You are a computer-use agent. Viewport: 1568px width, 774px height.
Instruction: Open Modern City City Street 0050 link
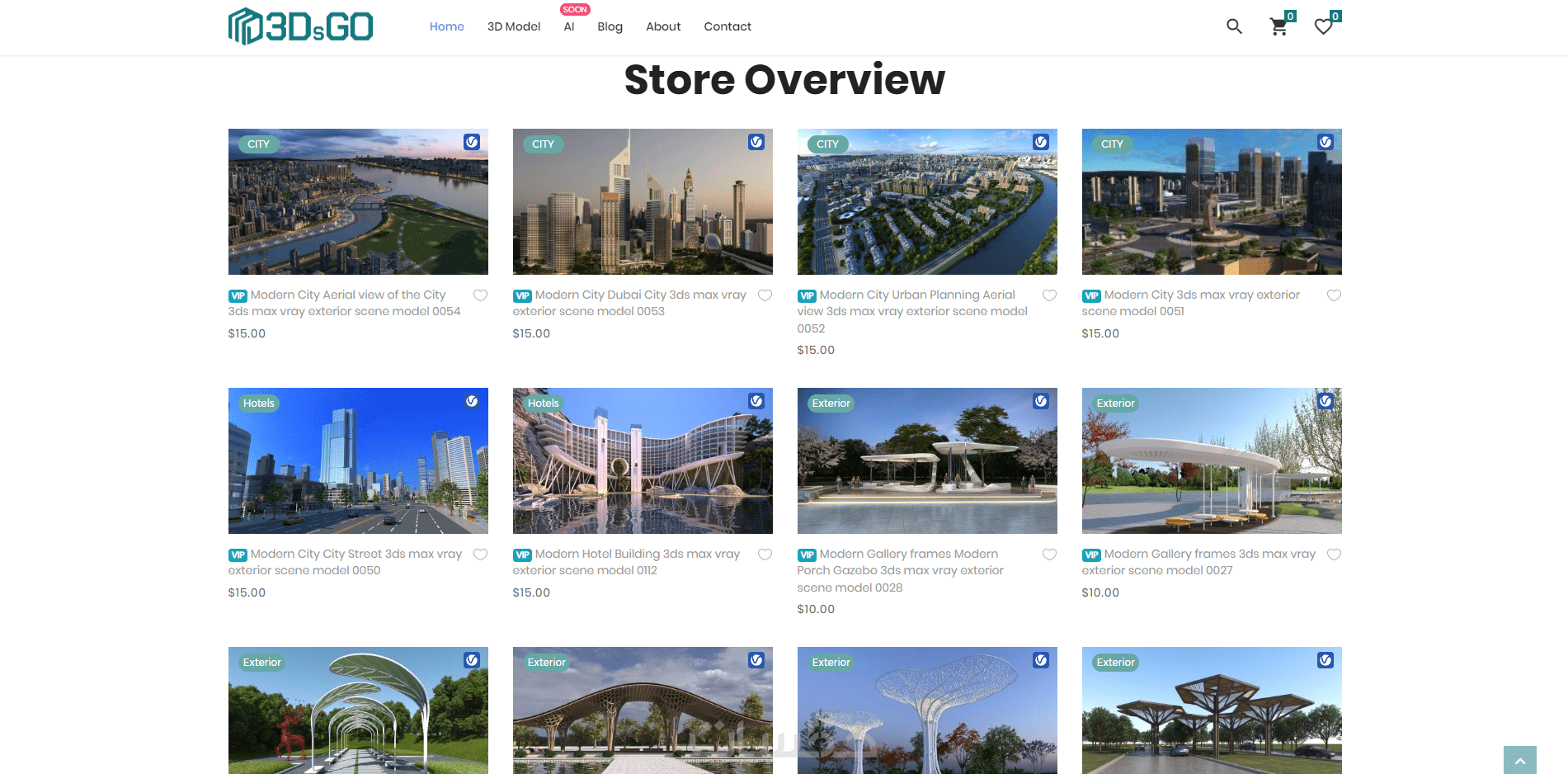pos(345,562)
